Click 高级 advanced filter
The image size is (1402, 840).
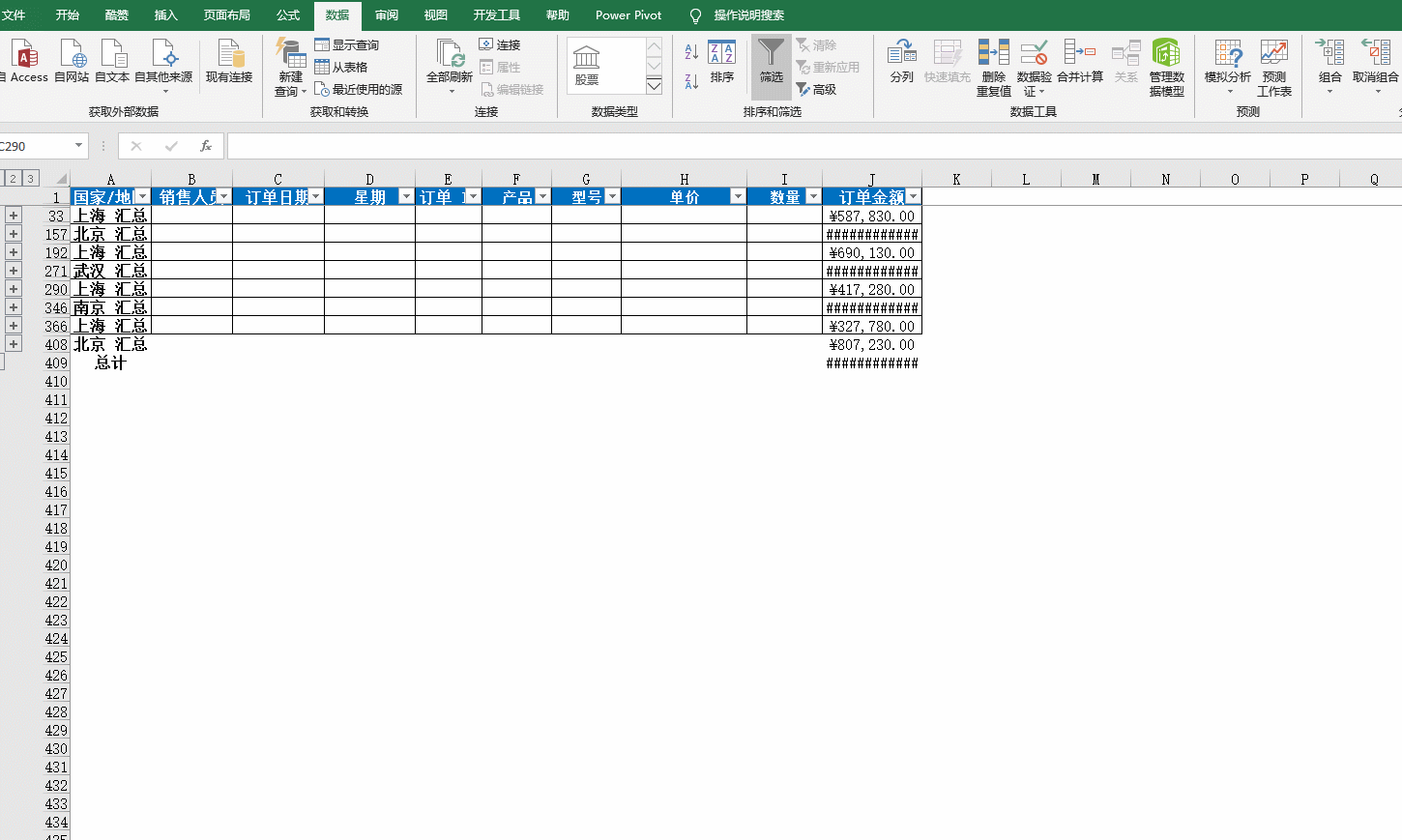[x=816, y=89]
